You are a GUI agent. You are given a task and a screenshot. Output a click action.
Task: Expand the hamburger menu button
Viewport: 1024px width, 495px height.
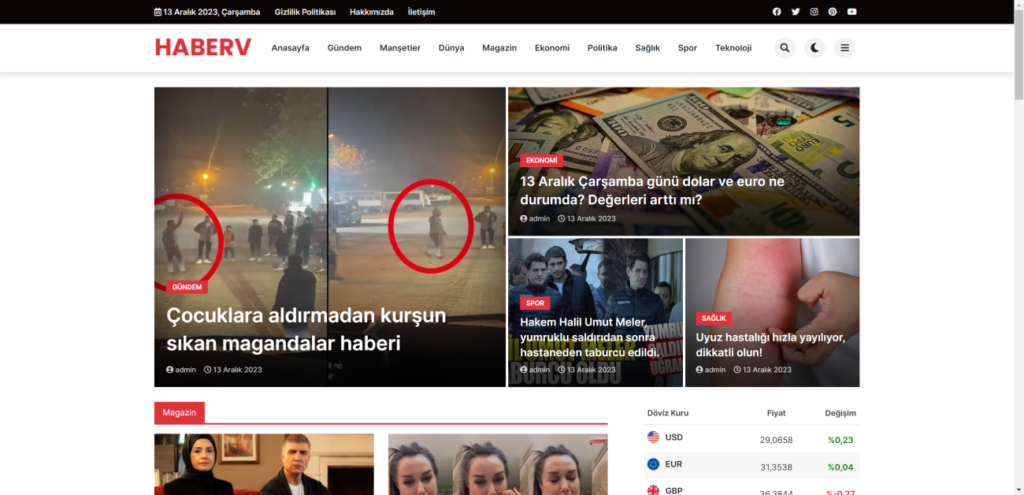coord(845,48)
